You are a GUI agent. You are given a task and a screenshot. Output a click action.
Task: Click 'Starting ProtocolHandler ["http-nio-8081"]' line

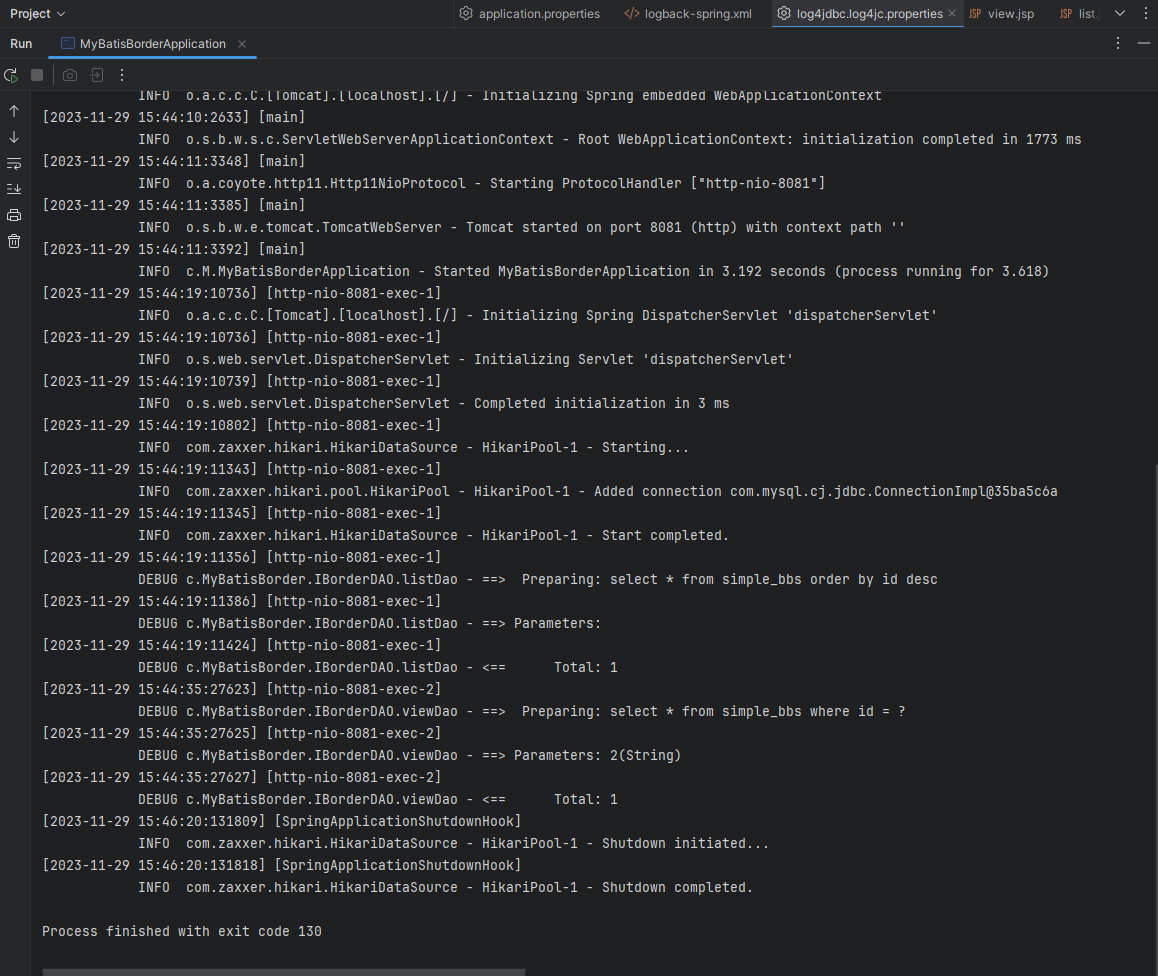pos(482,183)
